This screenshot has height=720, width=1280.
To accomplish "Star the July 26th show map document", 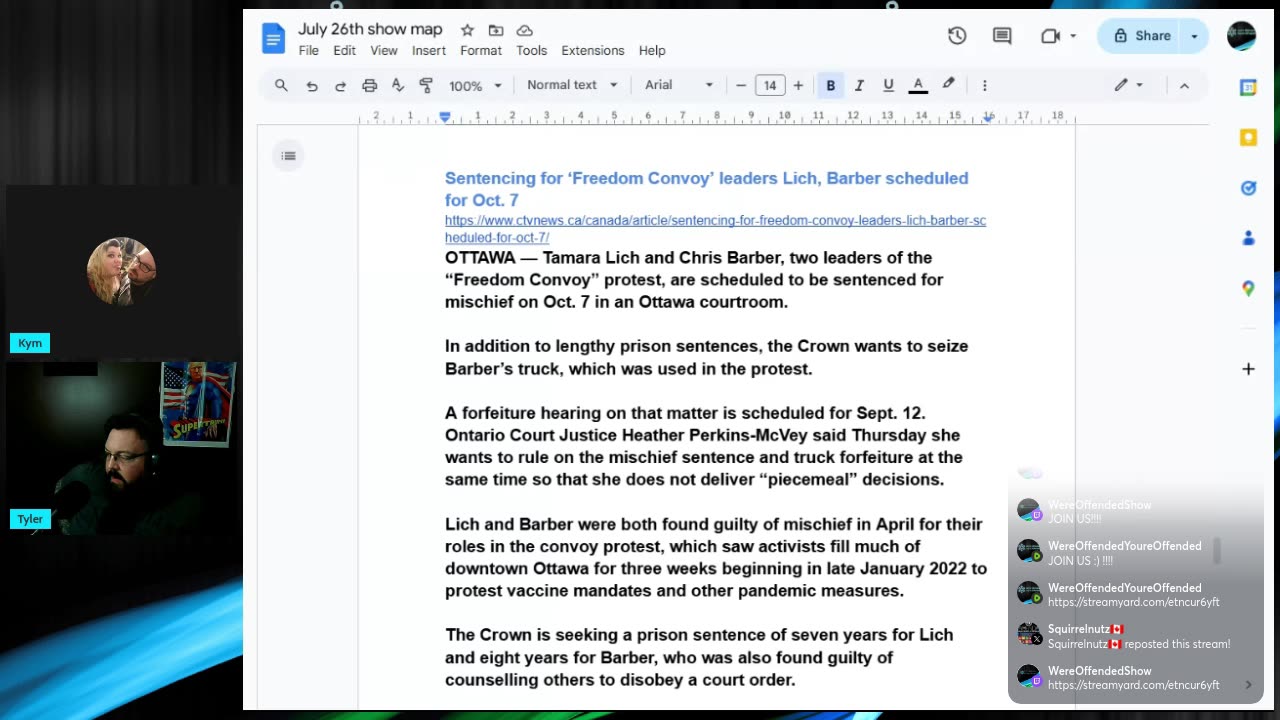I will 467,30.
